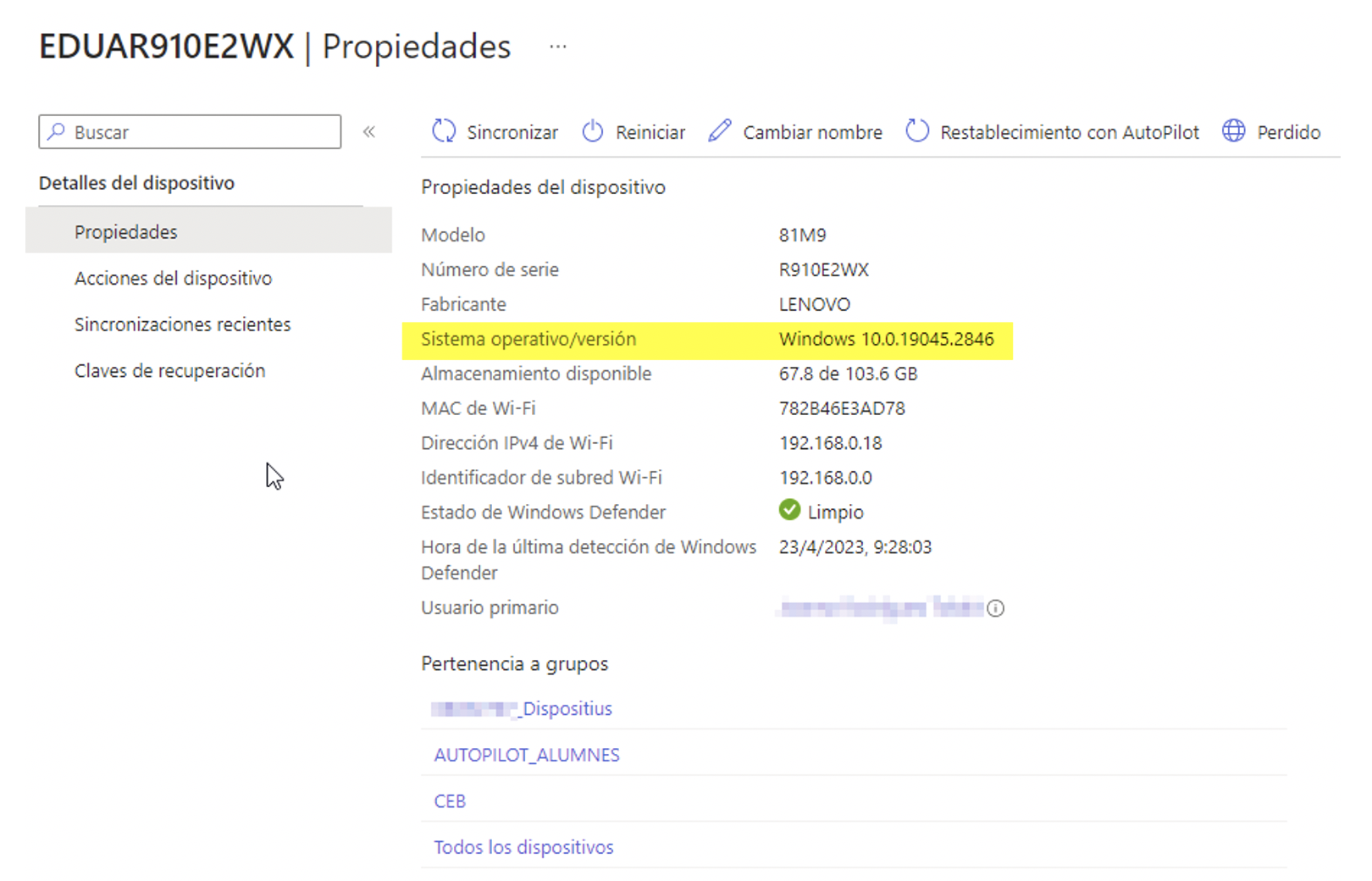Click the Perdido globe icon

(x=1234, y=131)
